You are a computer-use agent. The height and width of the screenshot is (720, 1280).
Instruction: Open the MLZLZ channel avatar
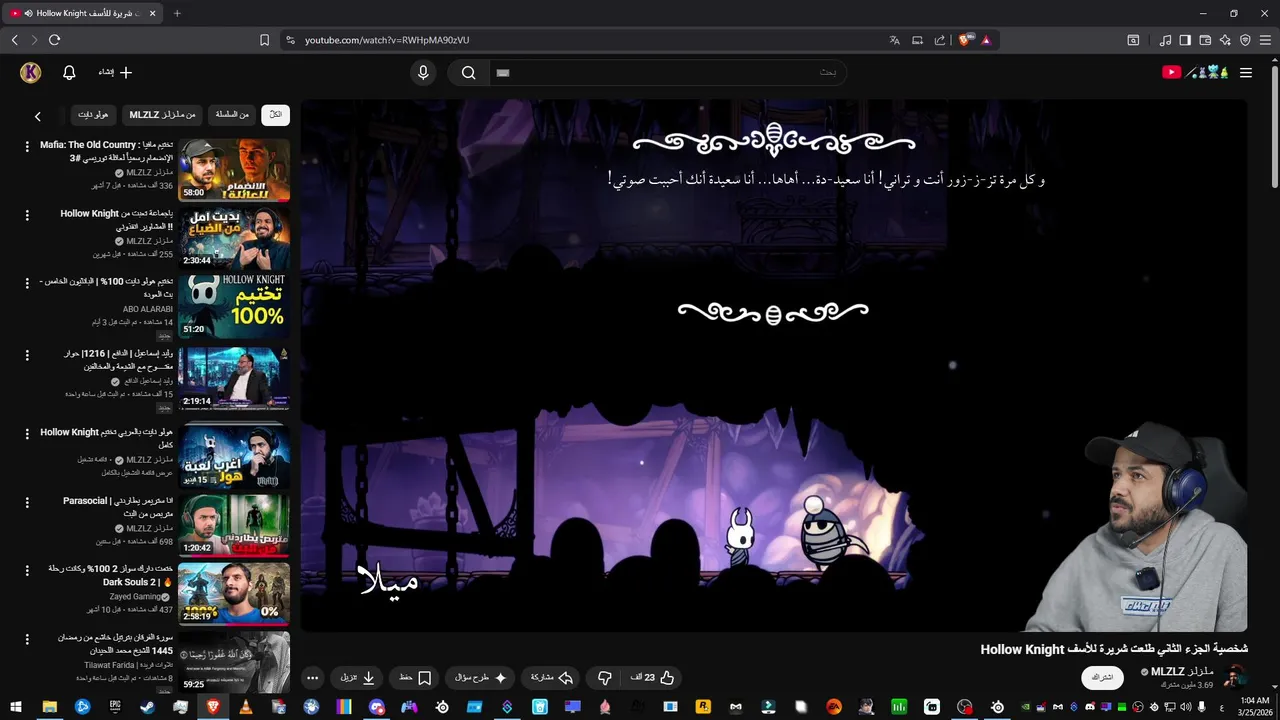1235,677
